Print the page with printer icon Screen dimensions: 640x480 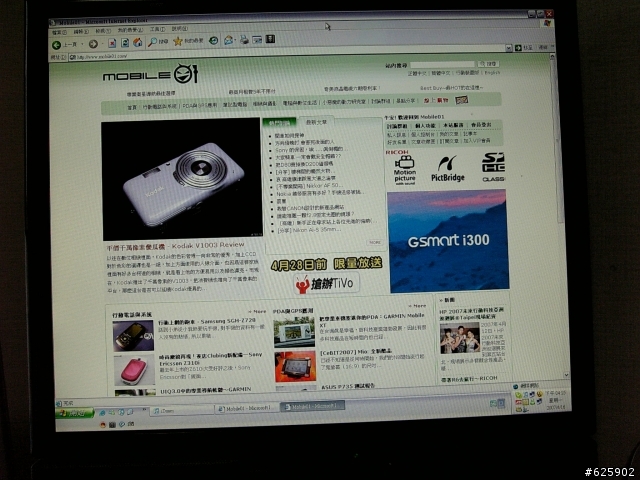(x=244, y=39)
